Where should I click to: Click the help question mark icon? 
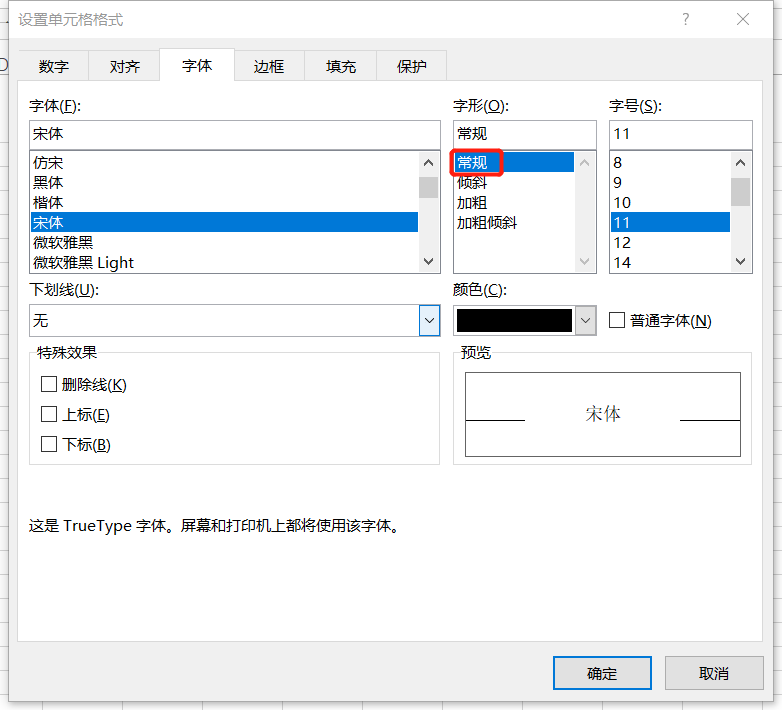pos(686,19)
